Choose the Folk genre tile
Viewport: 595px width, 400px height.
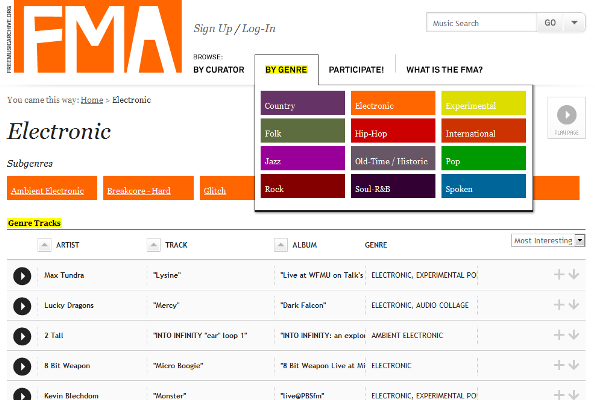click(303, 131)
